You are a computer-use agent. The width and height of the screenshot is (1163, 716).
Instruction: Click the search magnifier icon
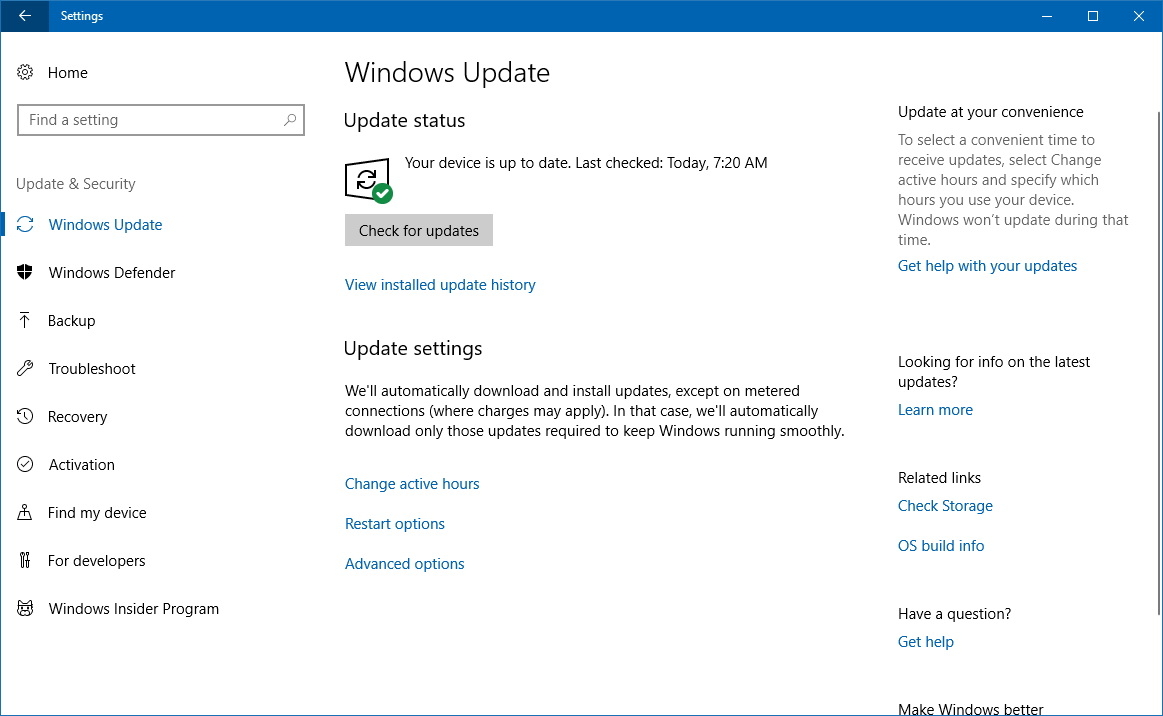290,119
